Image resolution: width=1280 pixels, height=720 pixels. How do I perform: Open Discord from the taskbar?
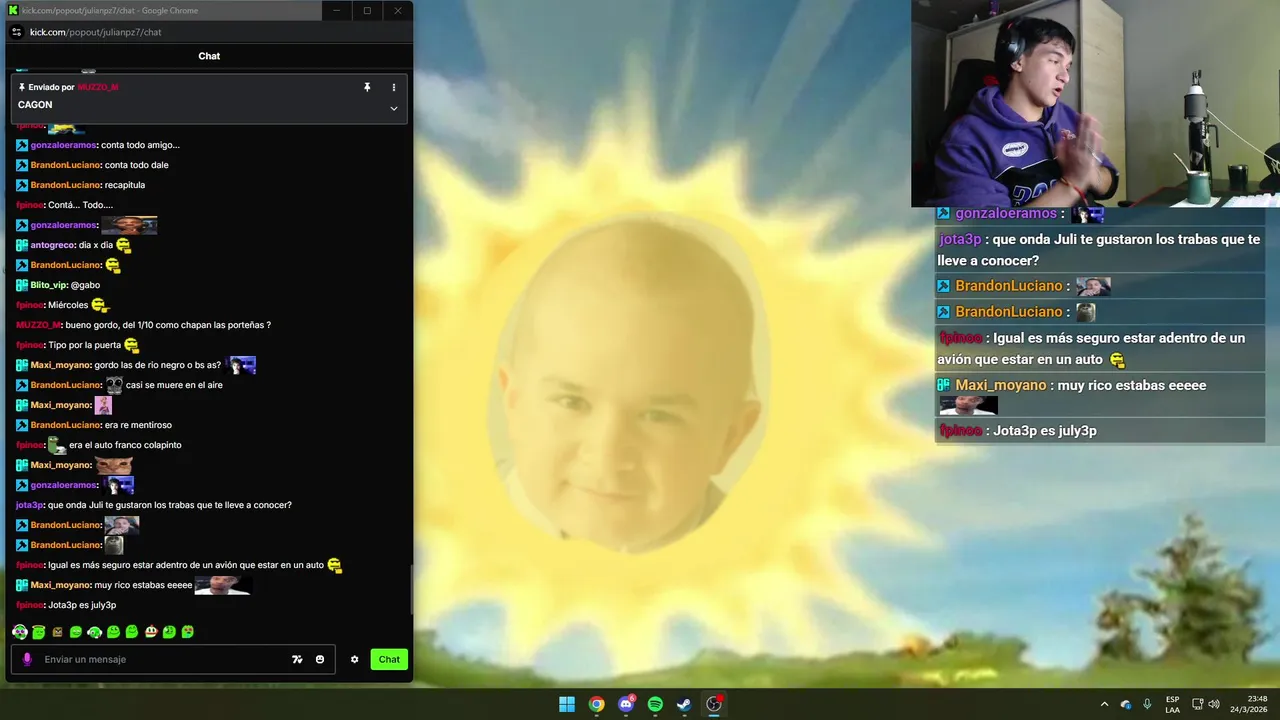(626, 704)
